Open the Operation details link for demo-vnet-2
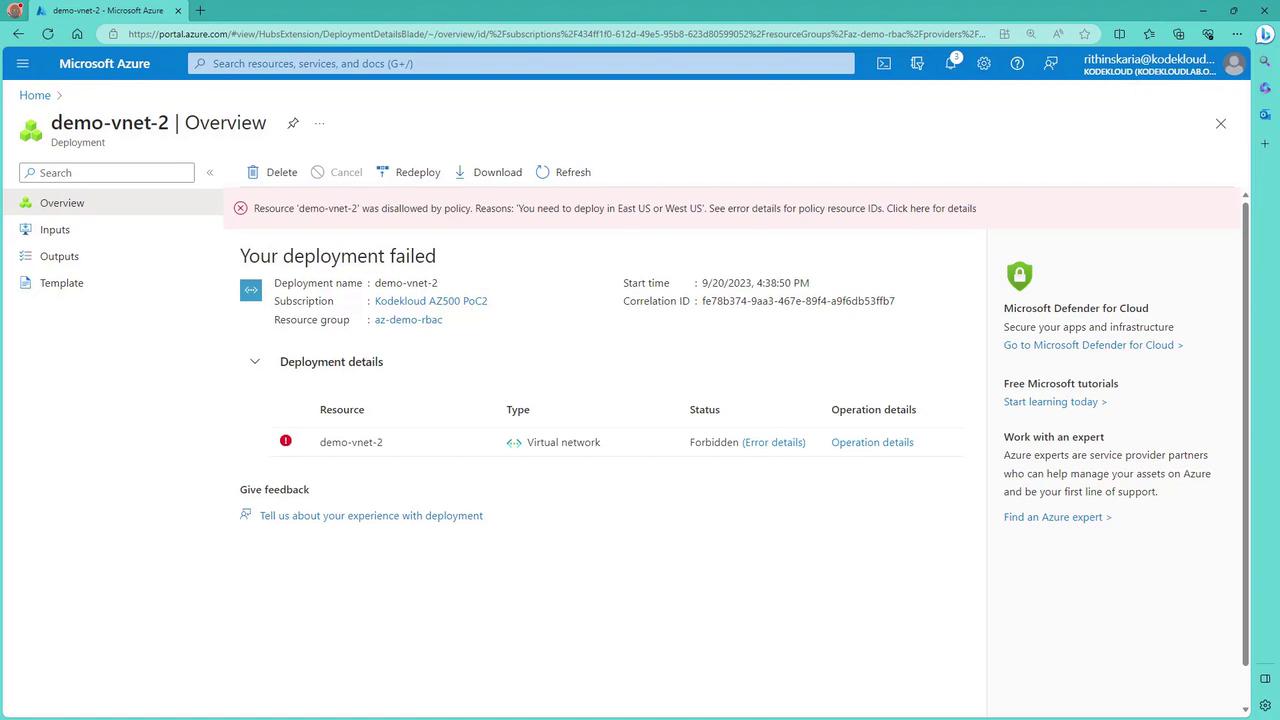1280x720 pixels. point(872,442)
